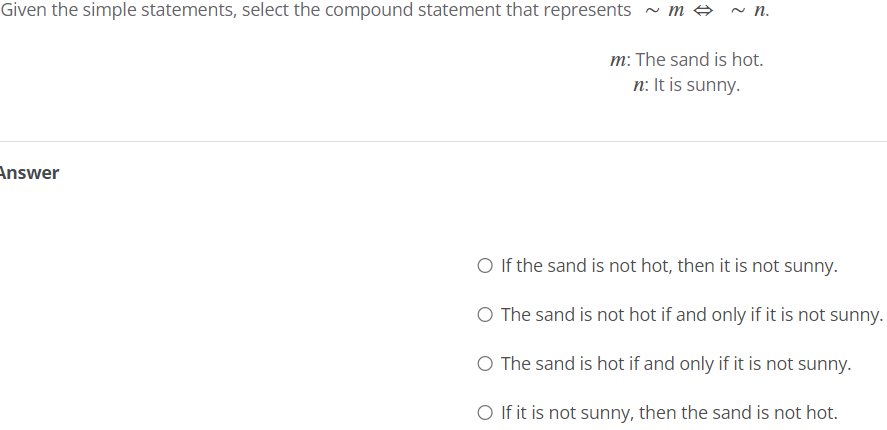Click the italic n in statement definition

click(x=639, y=85)
